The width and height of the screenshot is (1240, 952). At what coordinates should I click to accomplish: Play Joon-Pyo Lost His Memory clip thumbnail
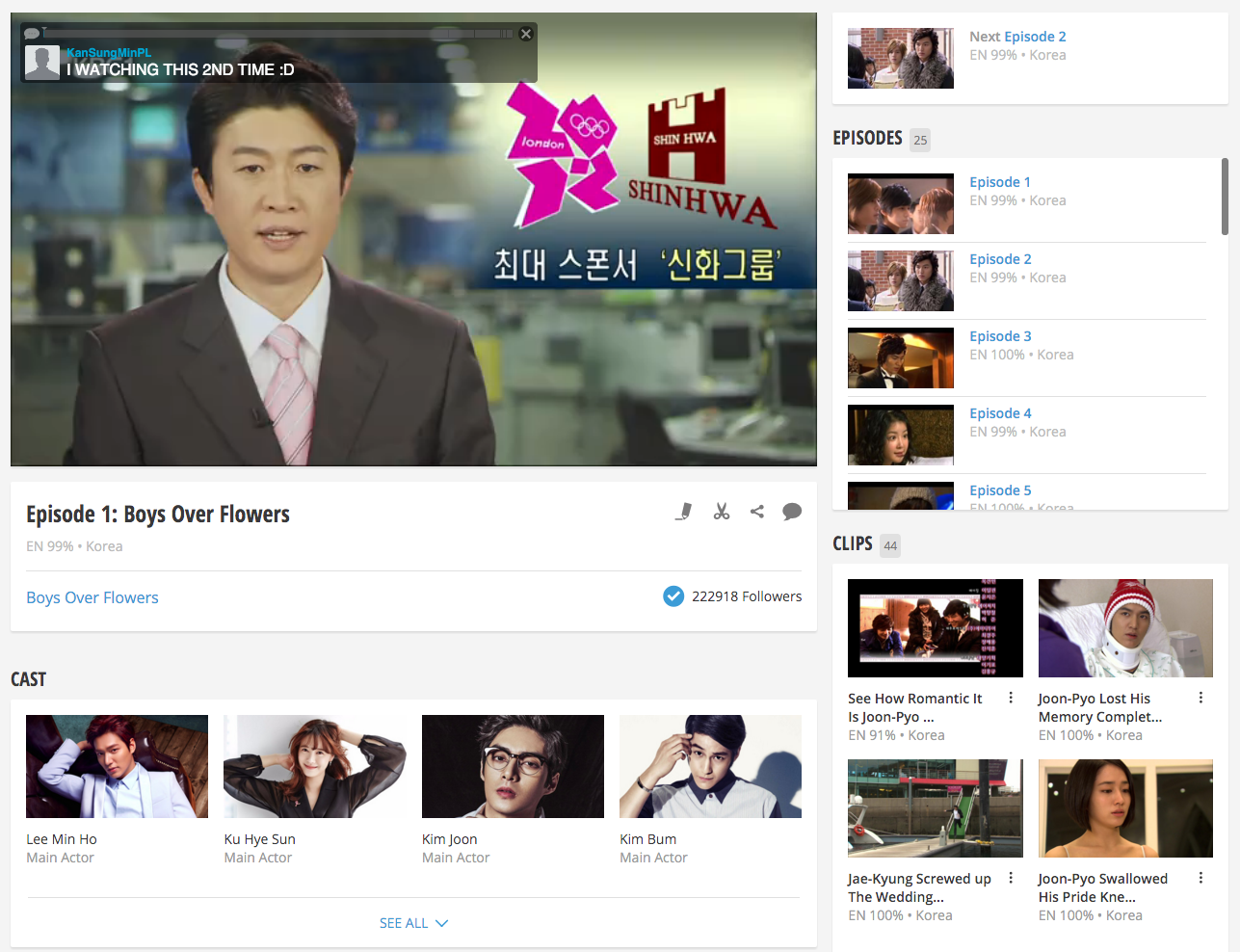1125,628
